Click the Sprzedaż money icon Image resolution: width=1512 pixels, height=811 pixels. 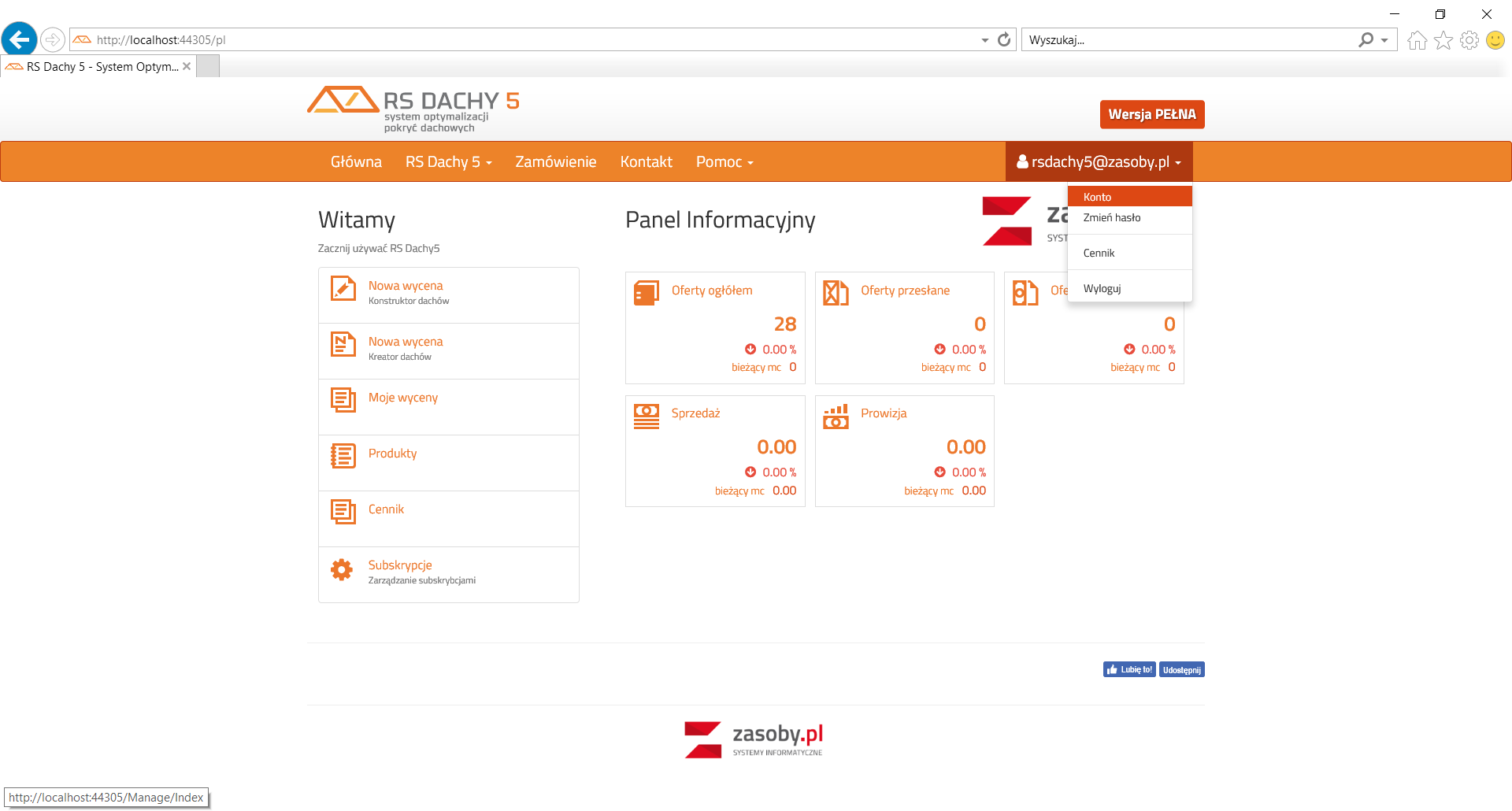coord(647,416)
